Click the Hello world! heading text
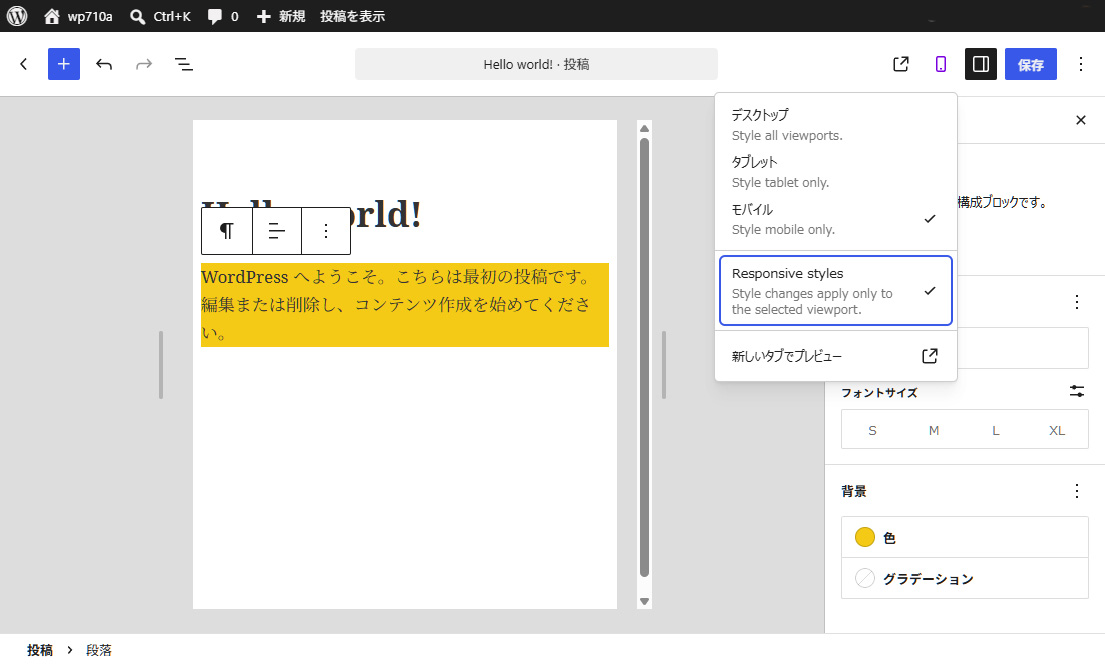 (388, 214)
